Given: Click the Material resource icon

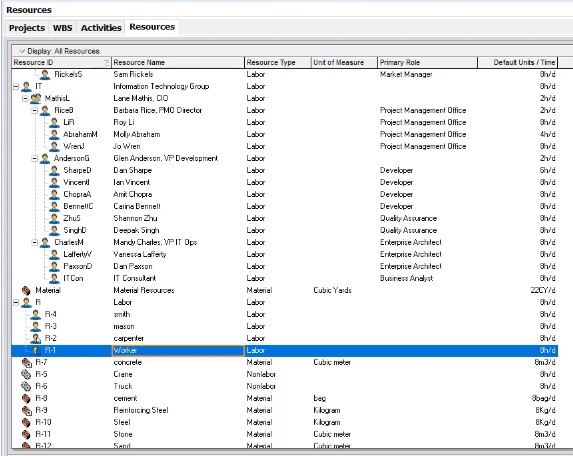Looking at the screenshot, I should (26, 290).
